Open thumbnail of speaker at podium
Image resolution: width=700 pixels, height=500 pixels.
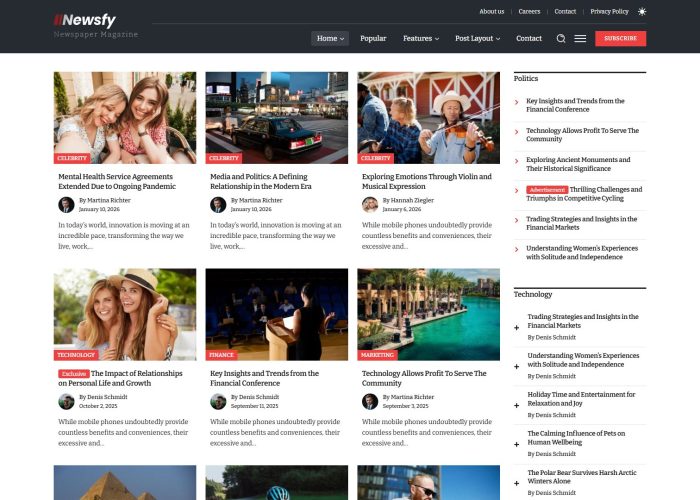point(277,314)
